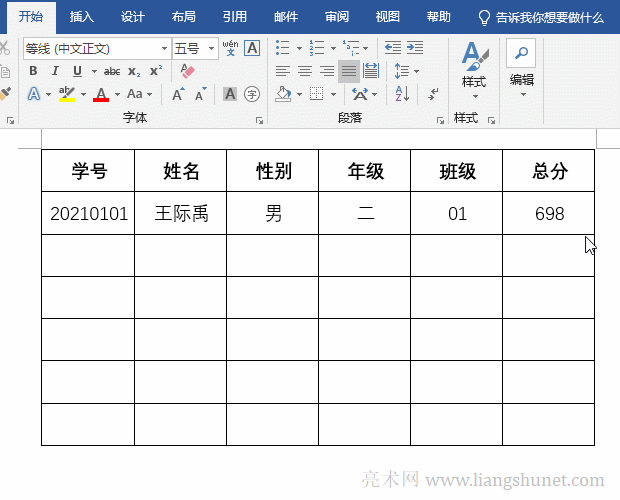
Task: Click the Phonetic Guide wén icon
Action: click(231, 48)
